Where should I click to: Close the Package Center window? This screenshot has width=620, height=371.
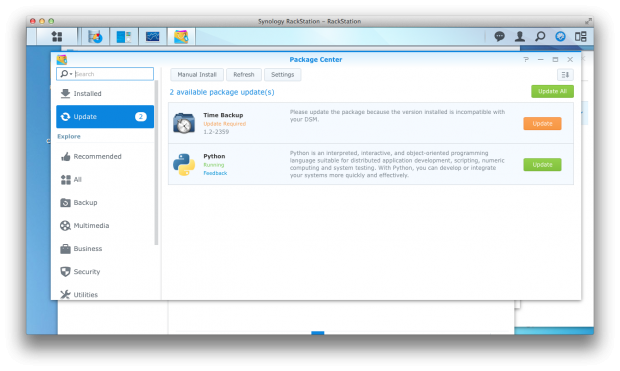[x=570, y=59]
